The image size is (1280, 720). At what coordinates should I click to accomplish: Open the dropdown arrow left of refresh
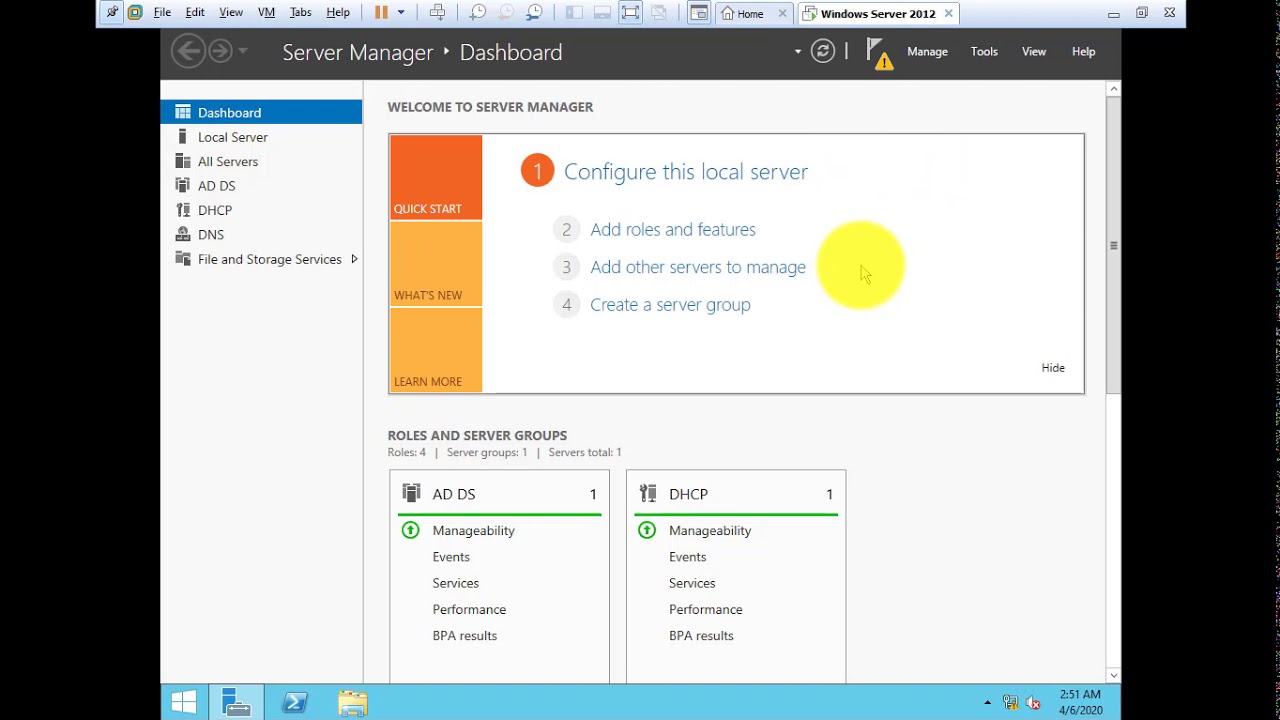click(x=798, y=52)
